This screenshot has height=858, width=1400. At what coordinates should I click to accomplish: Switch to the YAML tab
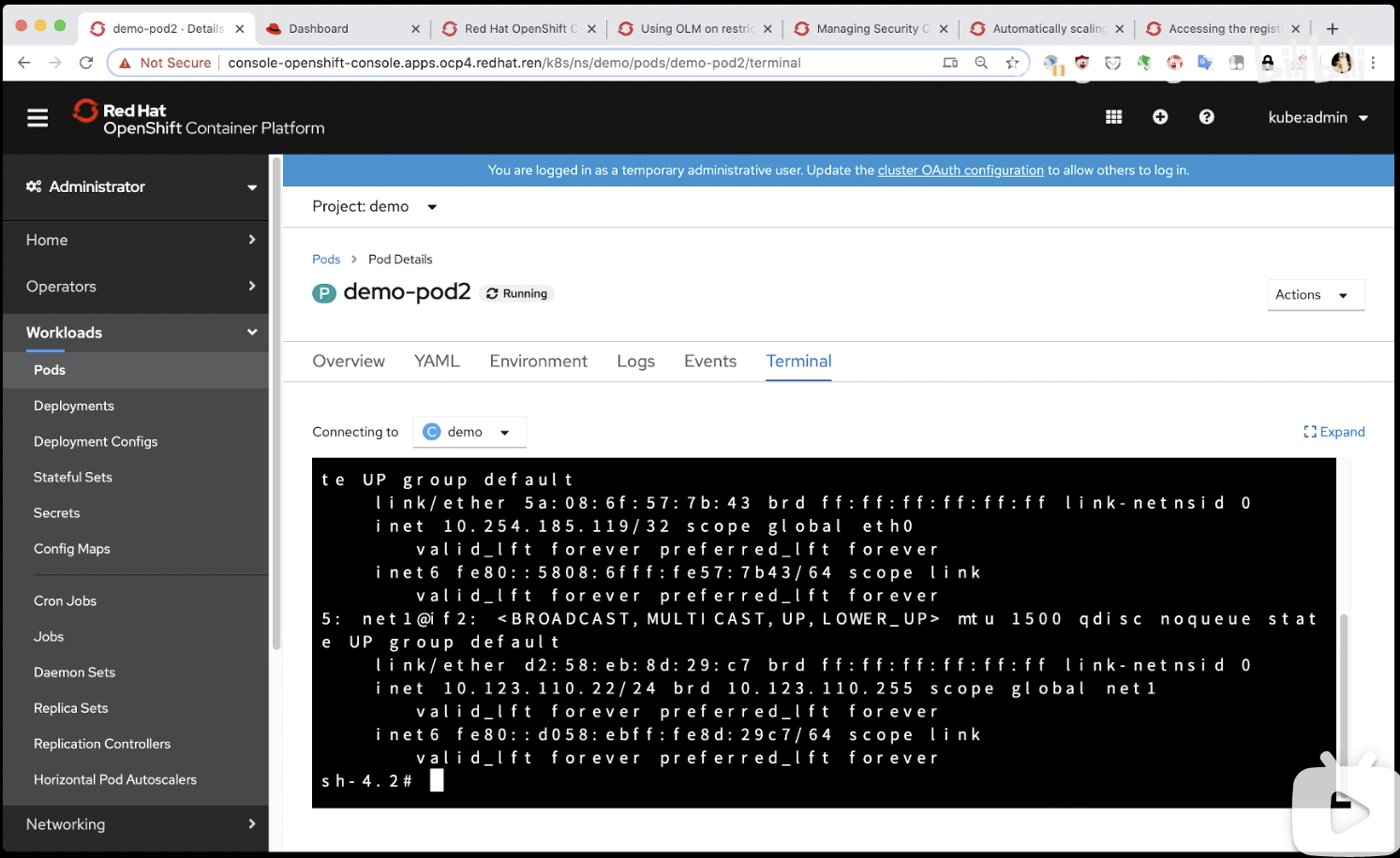click(x=437, y=362)
